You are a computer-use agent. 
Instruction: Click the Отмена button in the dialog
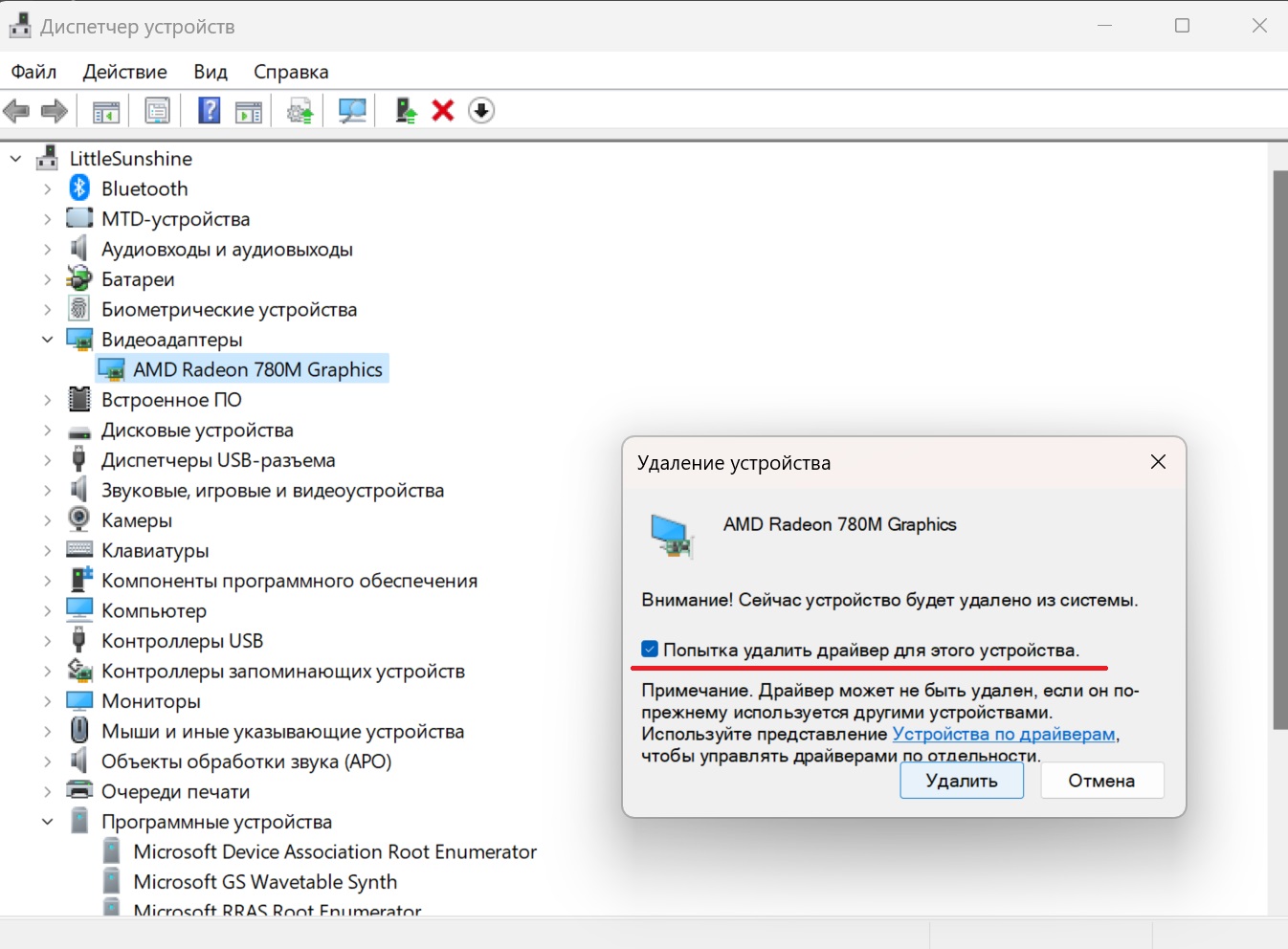pos(1102,781)
